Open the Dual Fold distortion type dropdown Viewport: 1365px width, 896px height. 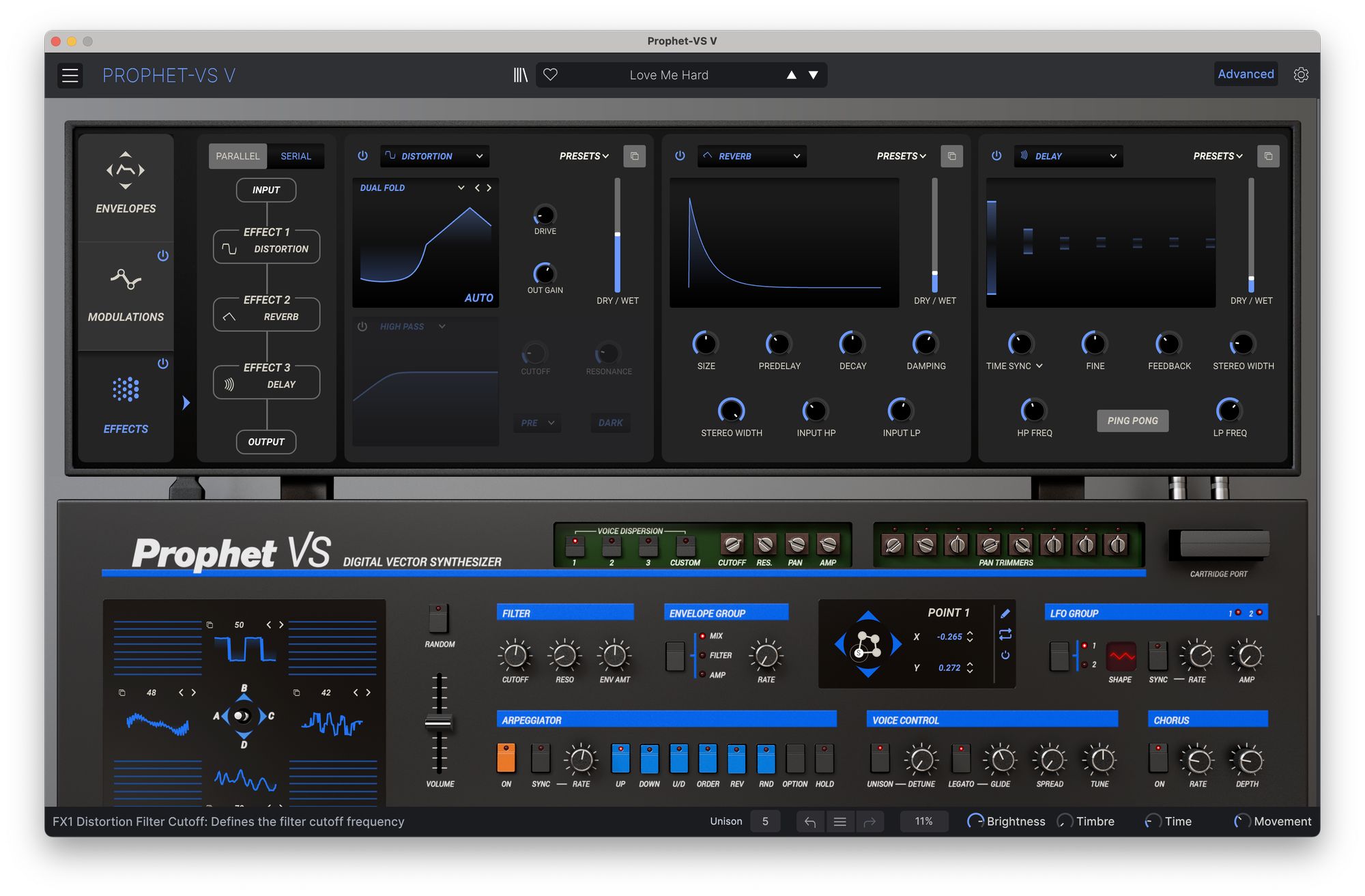click(461, 188)
